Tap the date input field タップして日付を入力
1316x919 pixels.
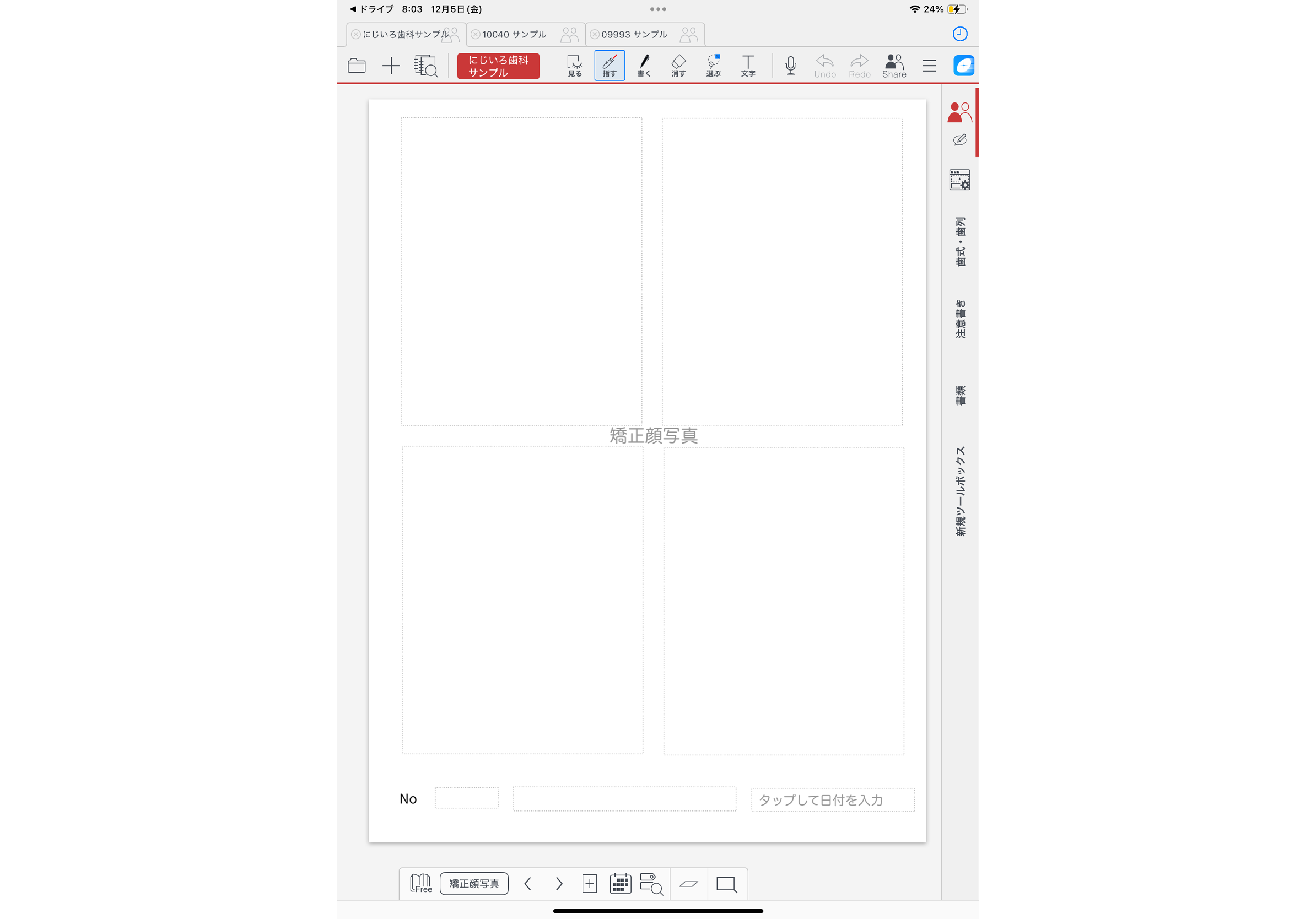pos(832,800)
